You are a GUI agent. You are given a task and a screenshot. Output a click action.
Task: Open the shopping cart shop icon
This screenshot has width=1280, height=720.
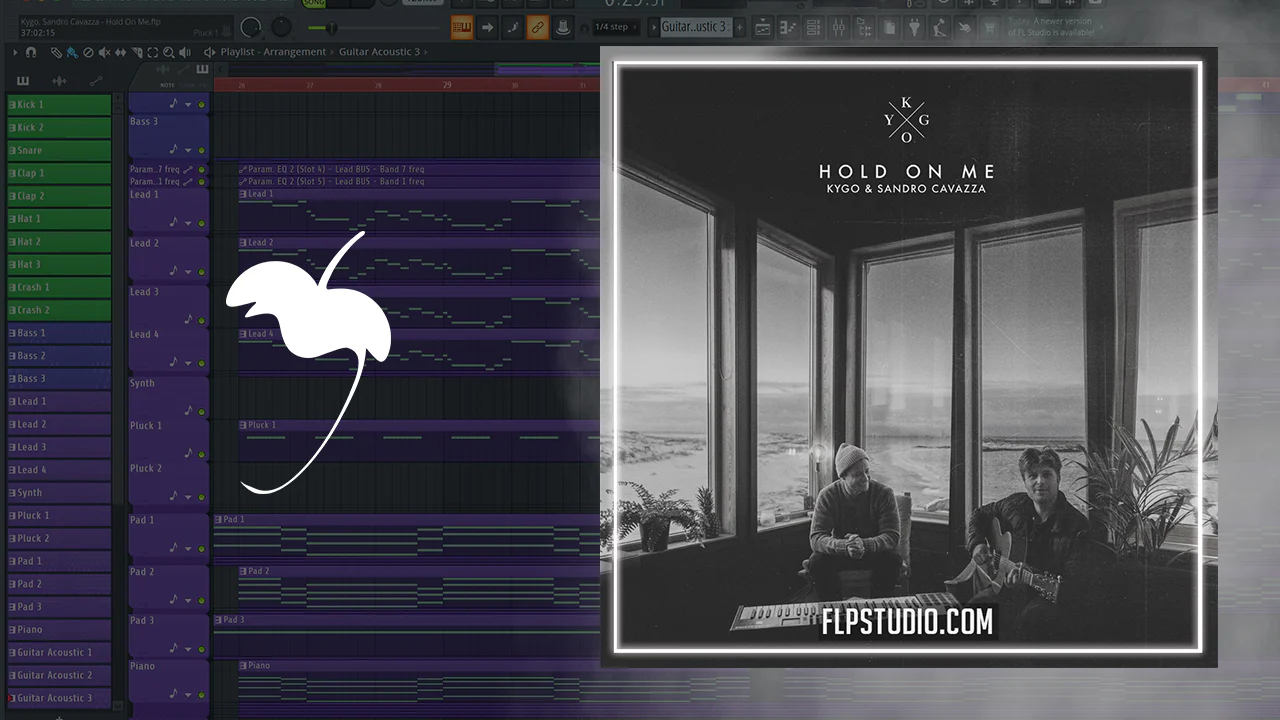[x=990, y=27]
